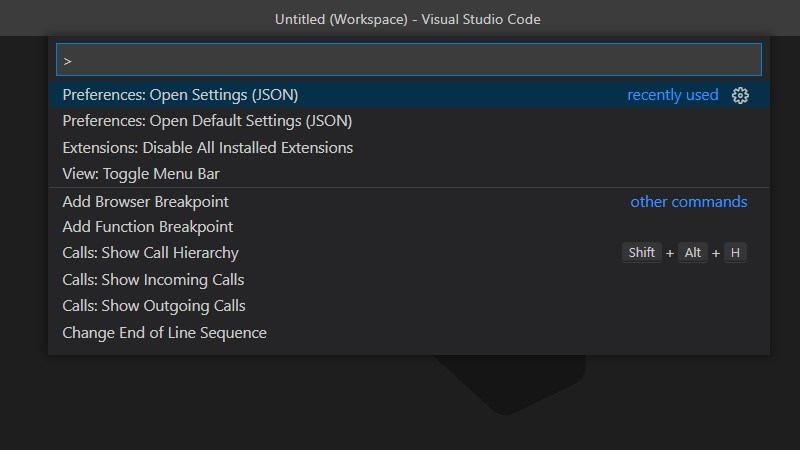Pick Calls: Show Incoming Calls
The height and width of the screenshot is (450, 800).
[x=153, y=280]
